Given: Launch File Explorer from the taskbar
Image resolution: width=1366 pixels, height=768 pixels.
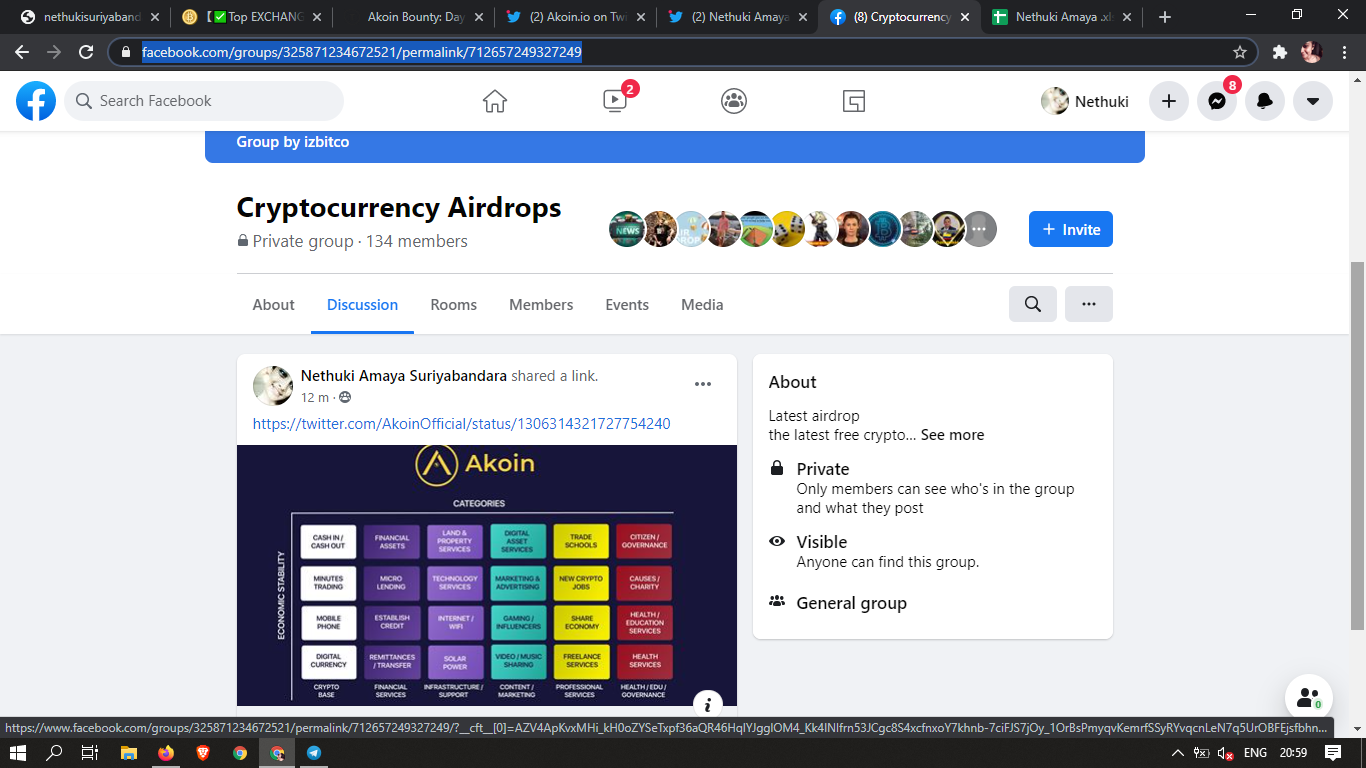Looking at the screenshot, I should point(129,753).
